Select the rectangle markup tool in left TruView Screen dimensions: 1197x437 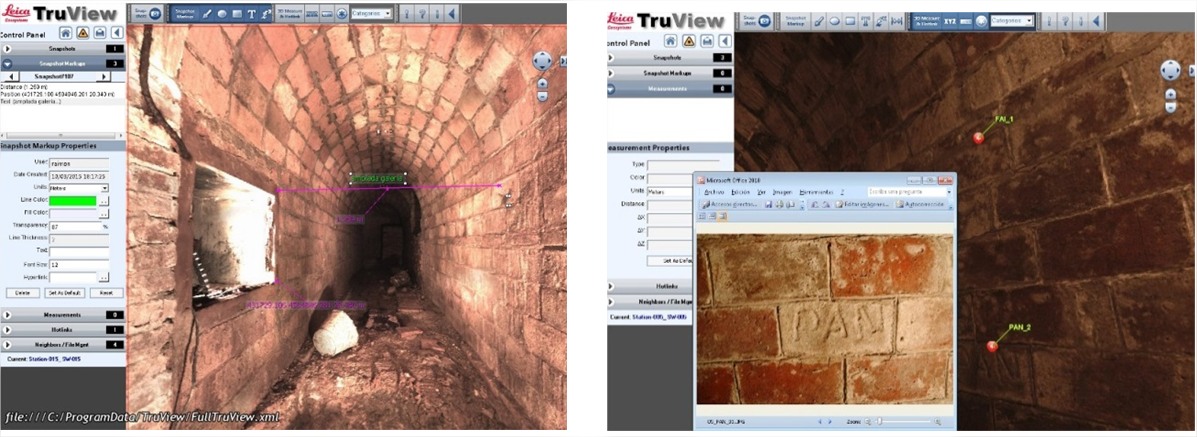[237, 14]
